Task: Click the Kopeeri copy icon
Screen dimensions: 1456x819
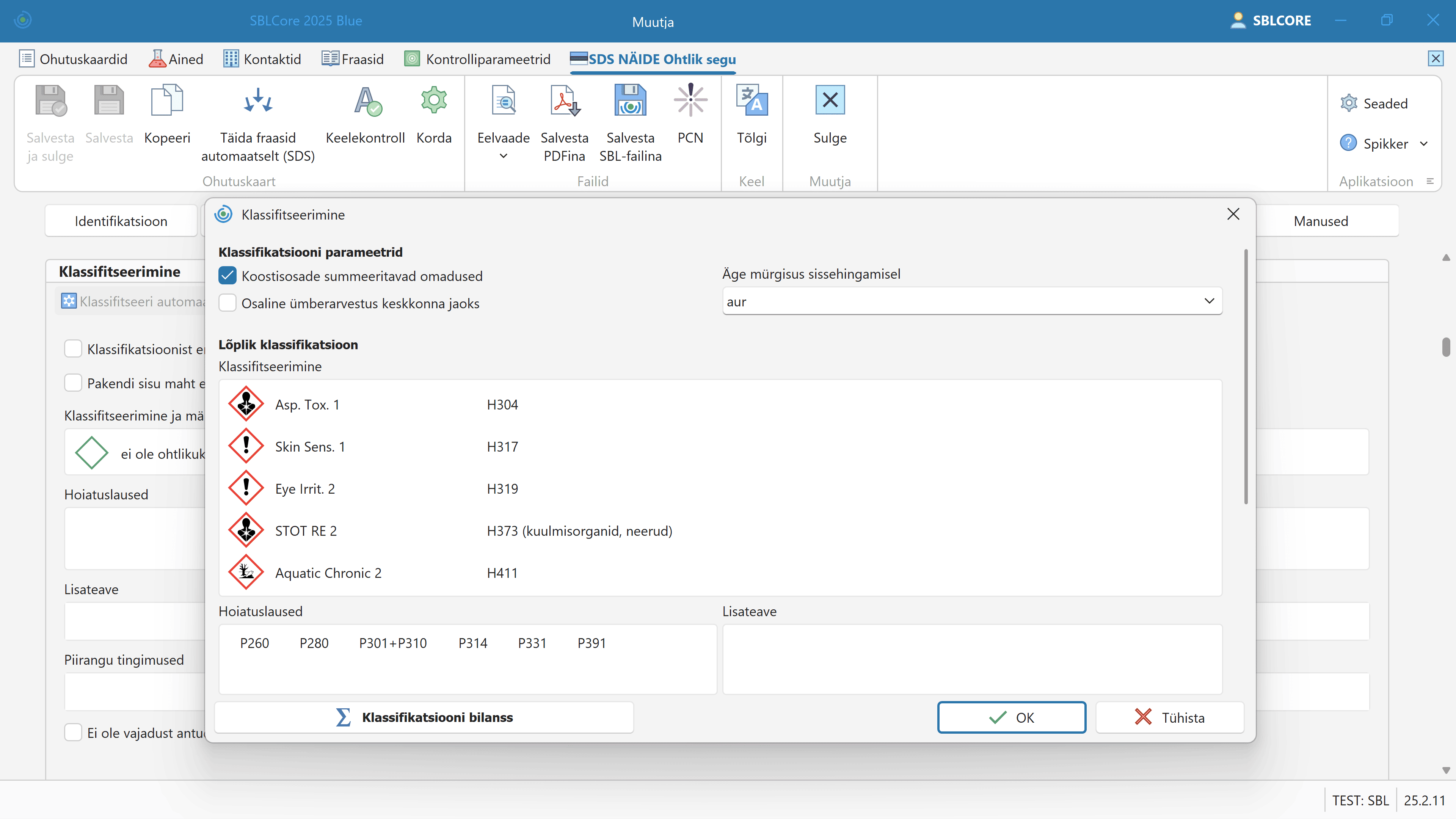Action: point(167,100)
